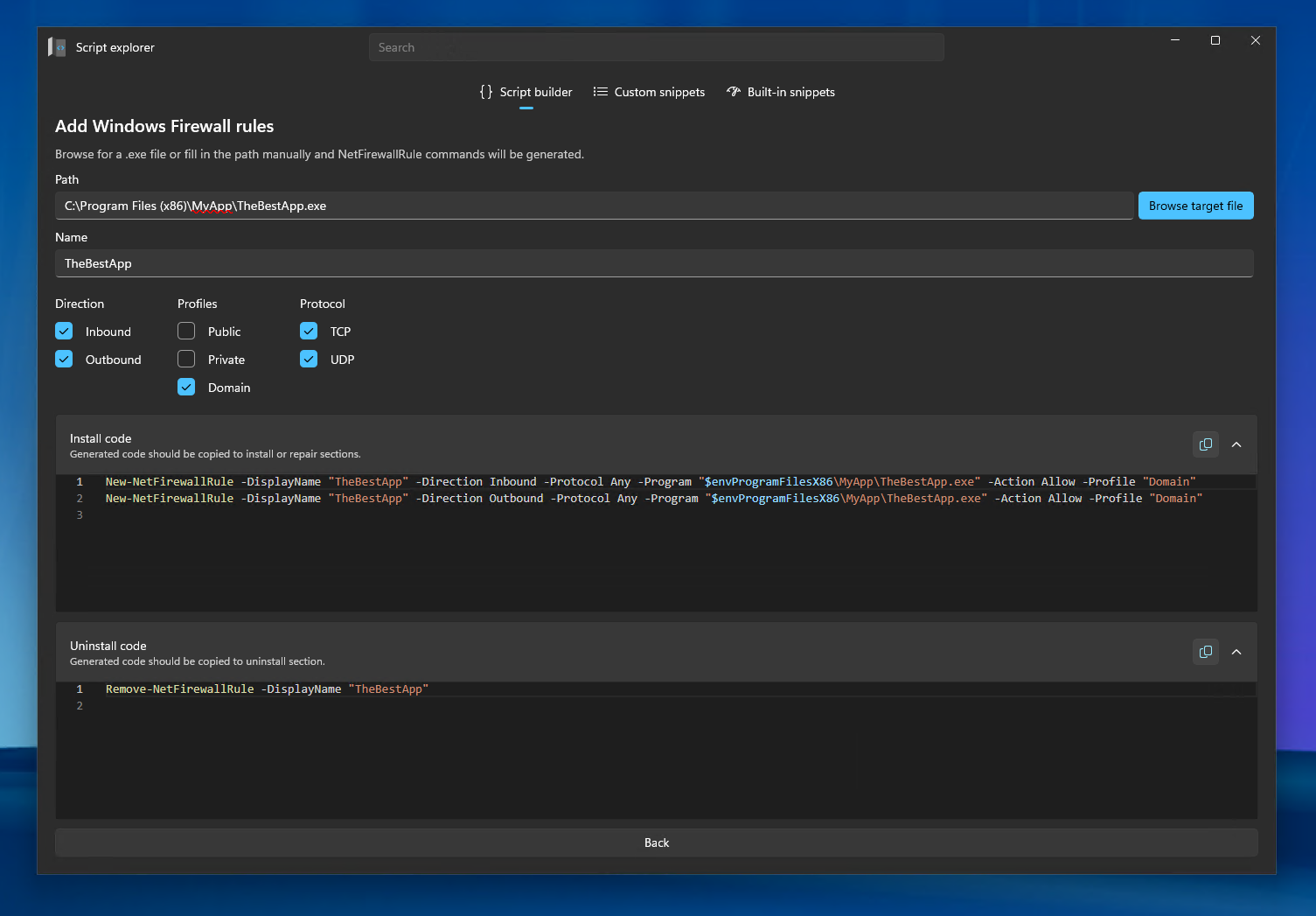This screenshot has height=916, width=1316.
Task: Collapse the Uninstall code section
Action: tap(1236, 652)
